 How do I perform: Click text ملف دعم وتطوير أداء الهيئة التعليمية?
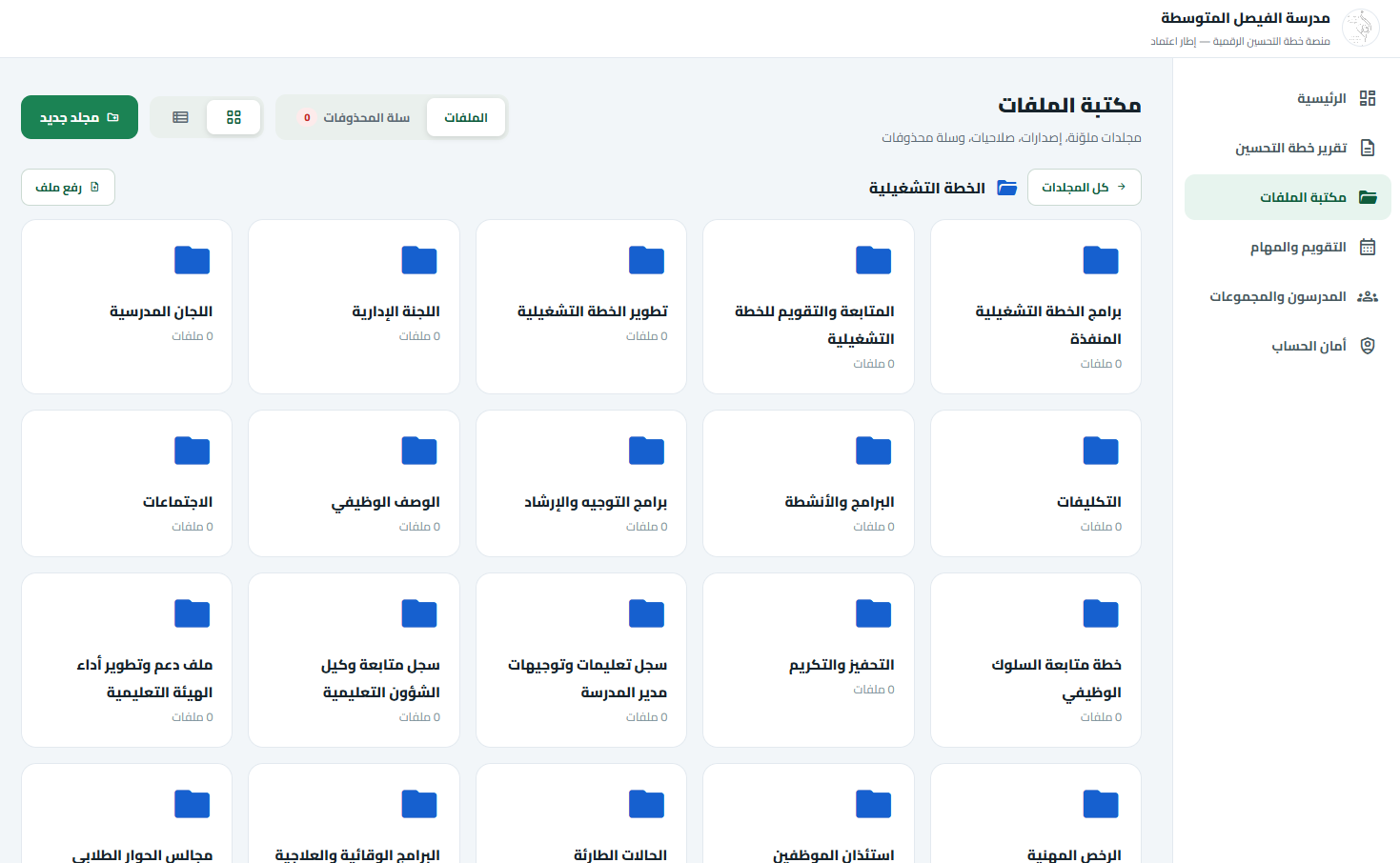[x=145, y=678]
